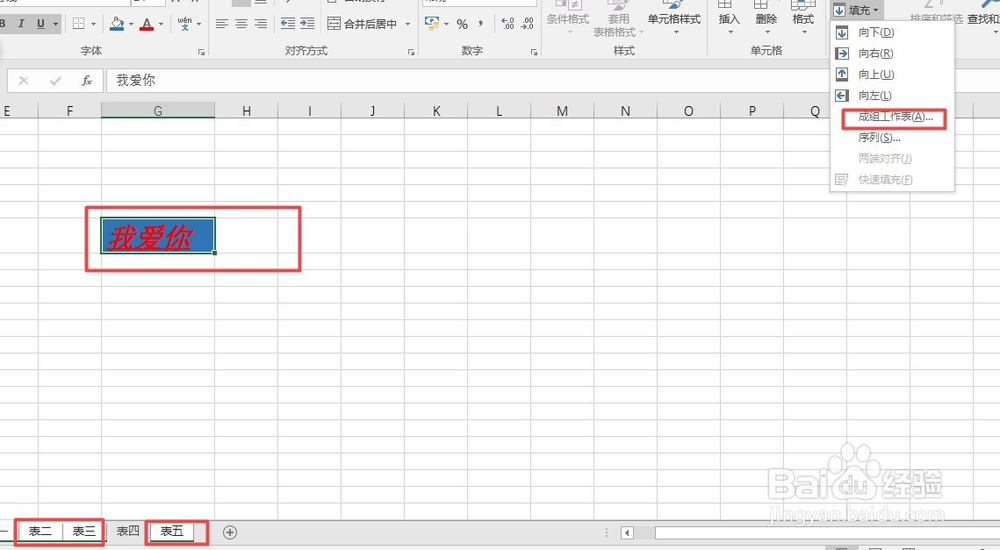Align text right
Viewport: 1000px width, 550px height.
[x=260, y=24]
